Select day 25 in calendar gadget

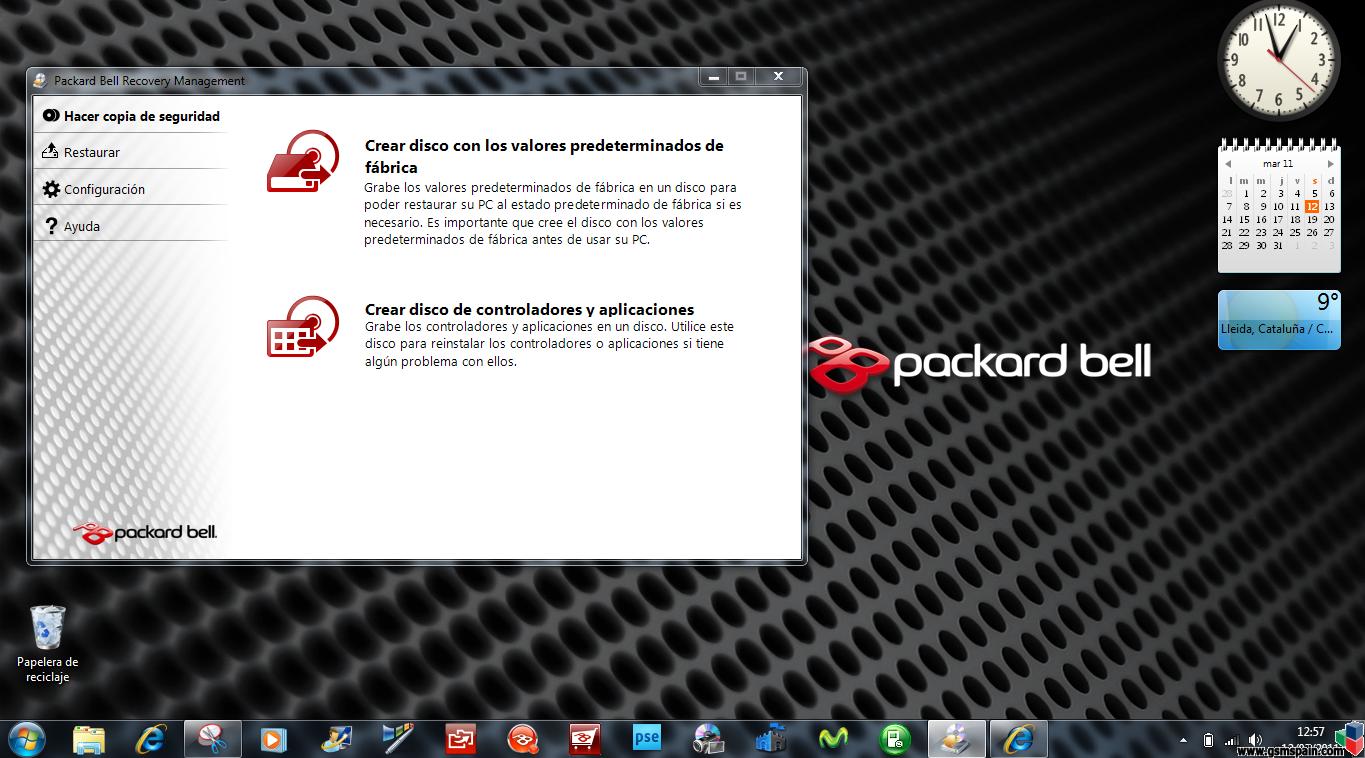(x=1295, y=232)
